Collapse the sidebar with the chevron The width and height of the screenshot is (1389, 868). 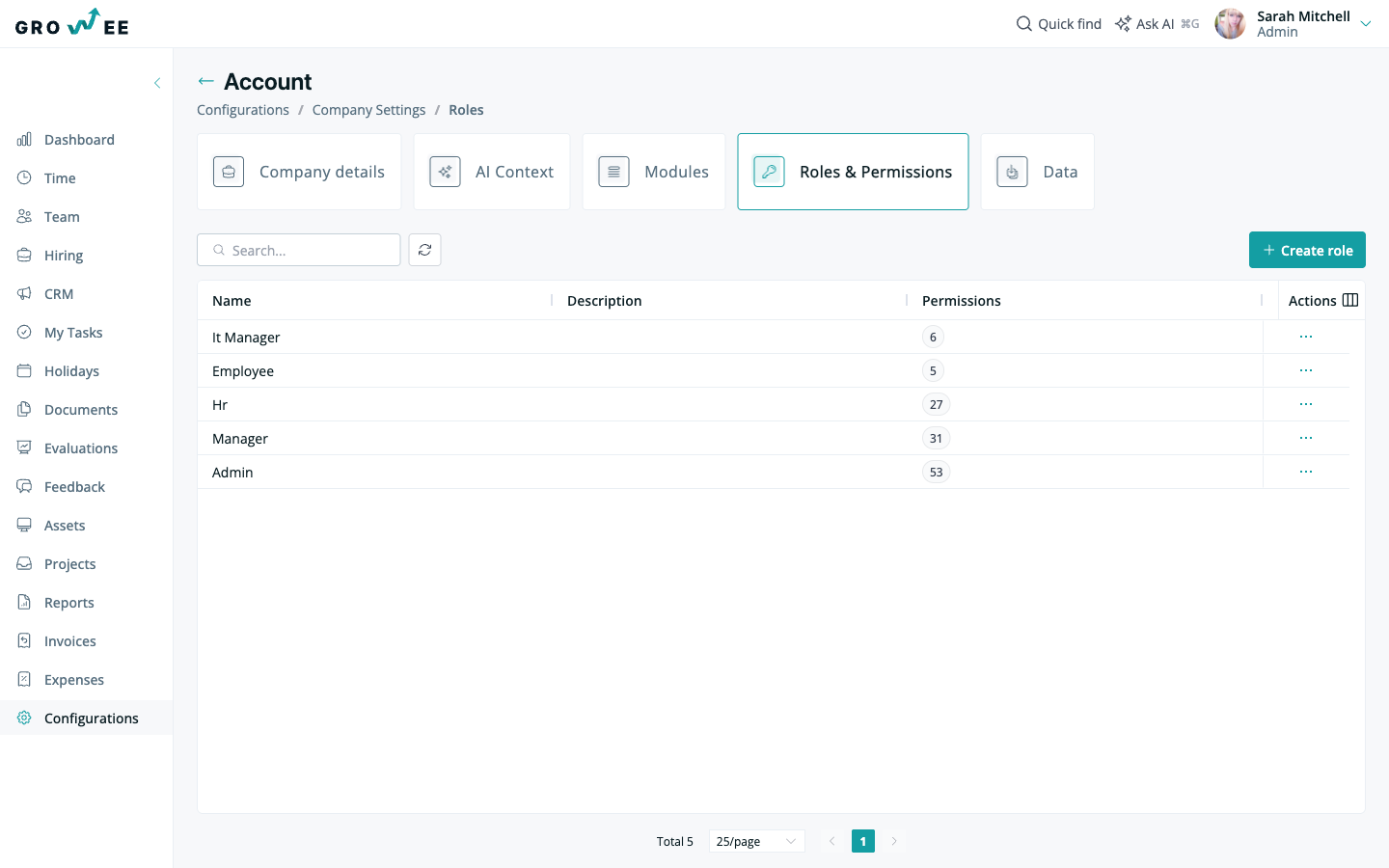[157, 83]
